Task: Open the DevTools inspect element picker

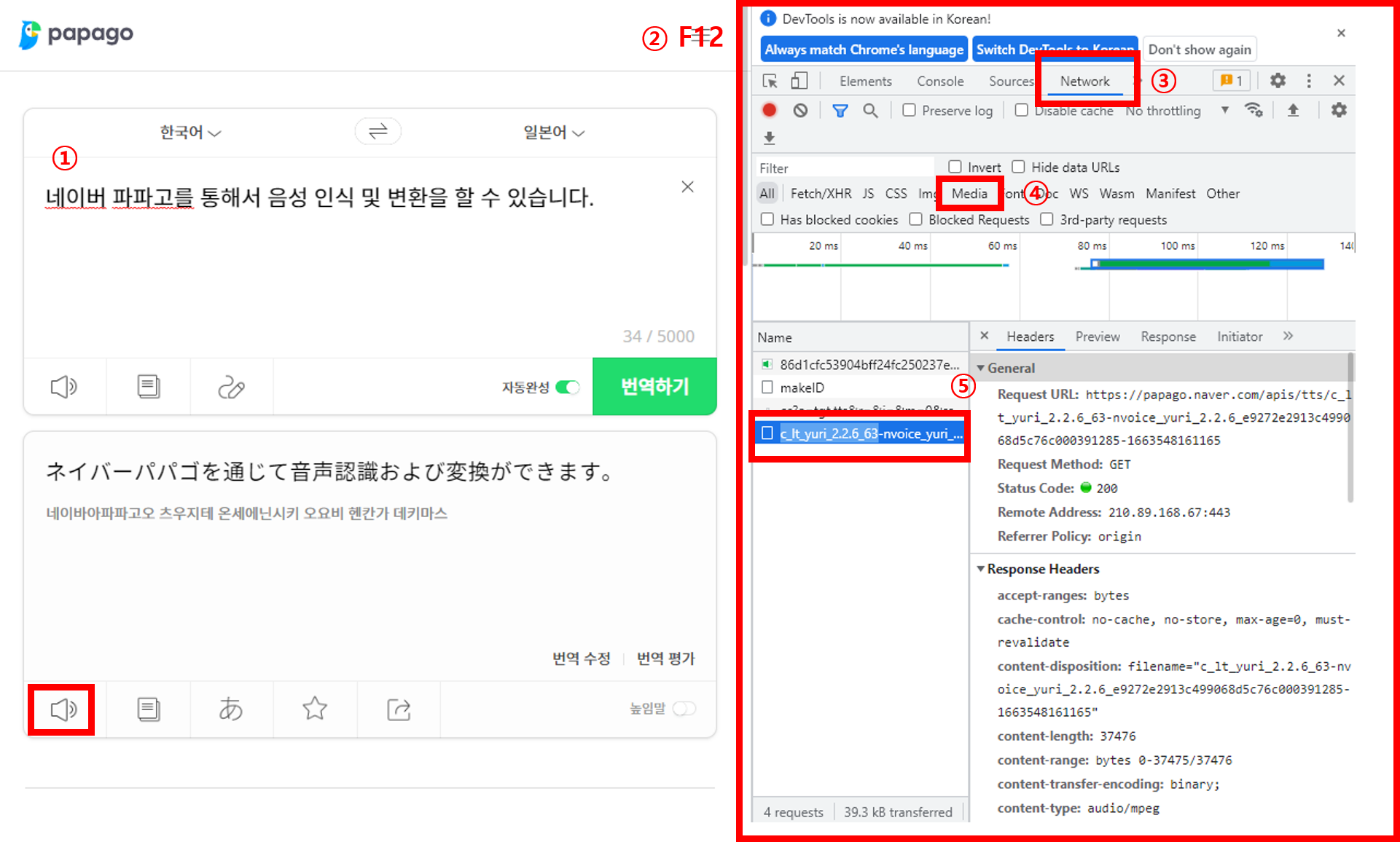Action: [770, 81]
